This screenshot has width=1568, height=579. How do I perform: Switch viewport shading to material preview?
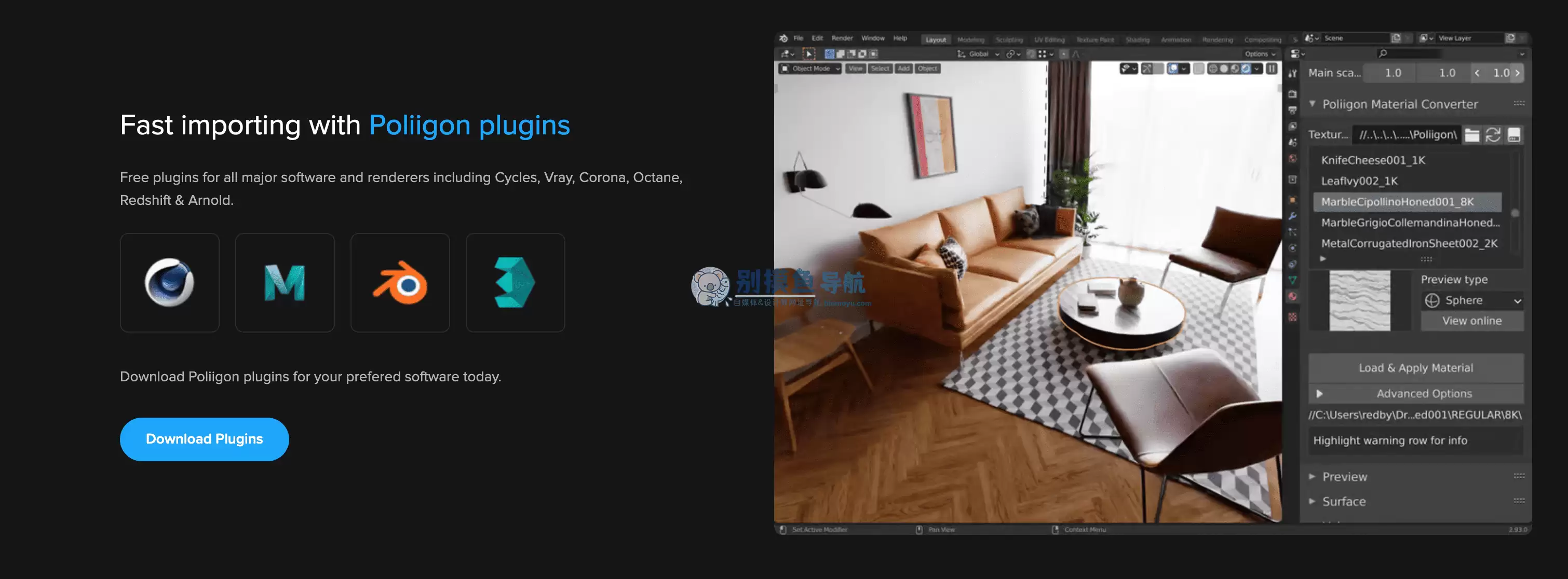pyautogui.click(x=1235, y=68)
